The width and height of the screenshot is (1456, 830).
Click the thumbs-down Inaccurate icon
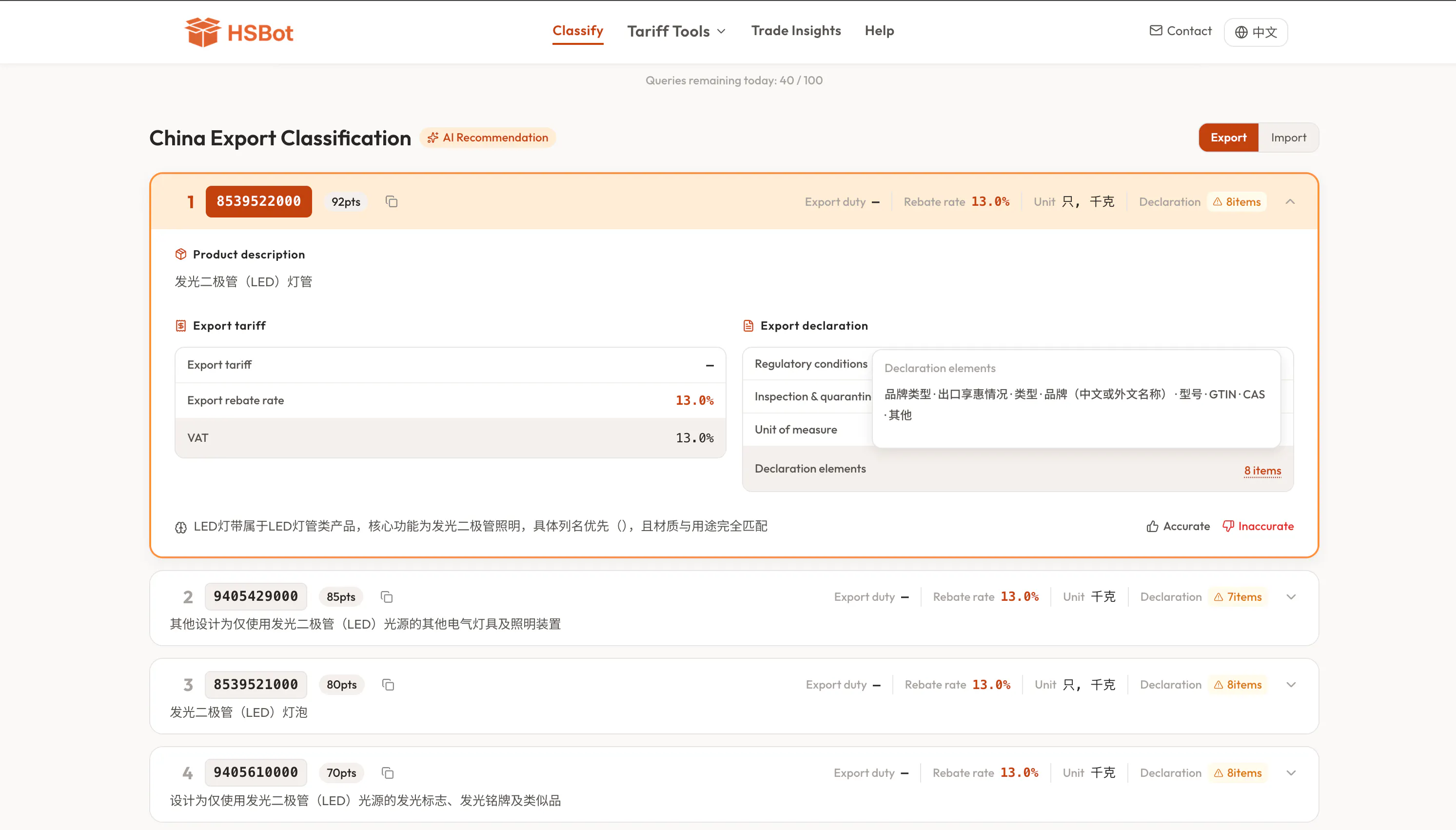pyautogui.click(x=1228, y=526)
